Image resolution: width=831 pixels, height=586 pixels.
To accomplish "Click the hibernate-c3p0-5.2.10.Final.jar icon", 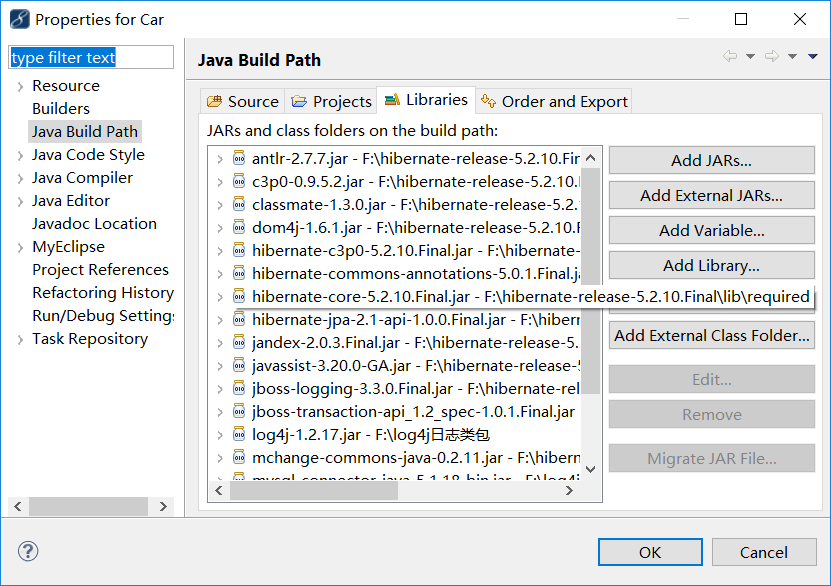I will 239,250.
